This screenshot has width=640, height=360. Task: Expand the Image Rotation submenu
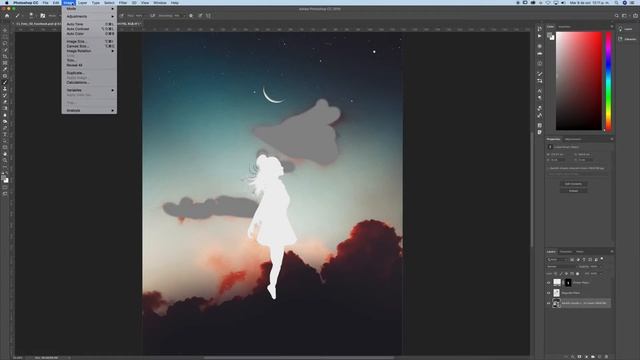[x=89, y=51]
